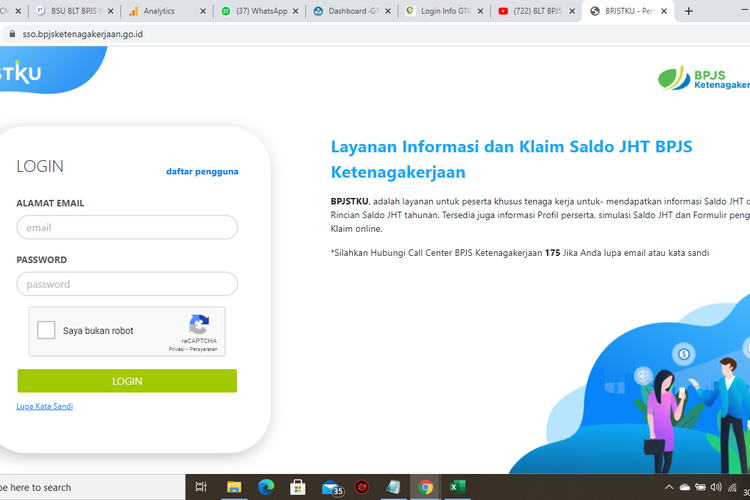Image resolution: width=750 pixels, height=500 pixels.
Task: Launch Microsoft Edge from taskbar
Action: point(266,487)
